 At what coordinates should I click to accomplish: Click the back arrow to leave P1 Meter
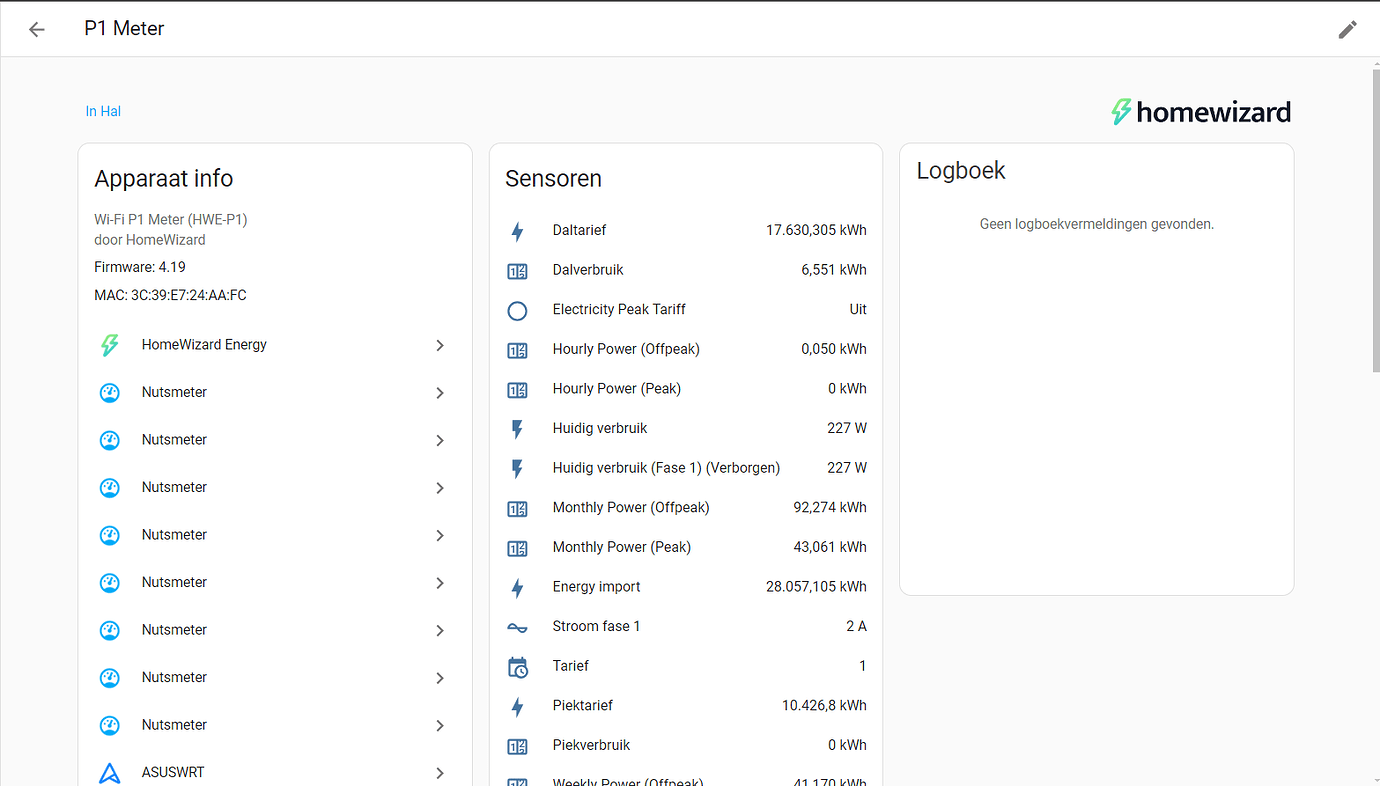pos(36,29)
